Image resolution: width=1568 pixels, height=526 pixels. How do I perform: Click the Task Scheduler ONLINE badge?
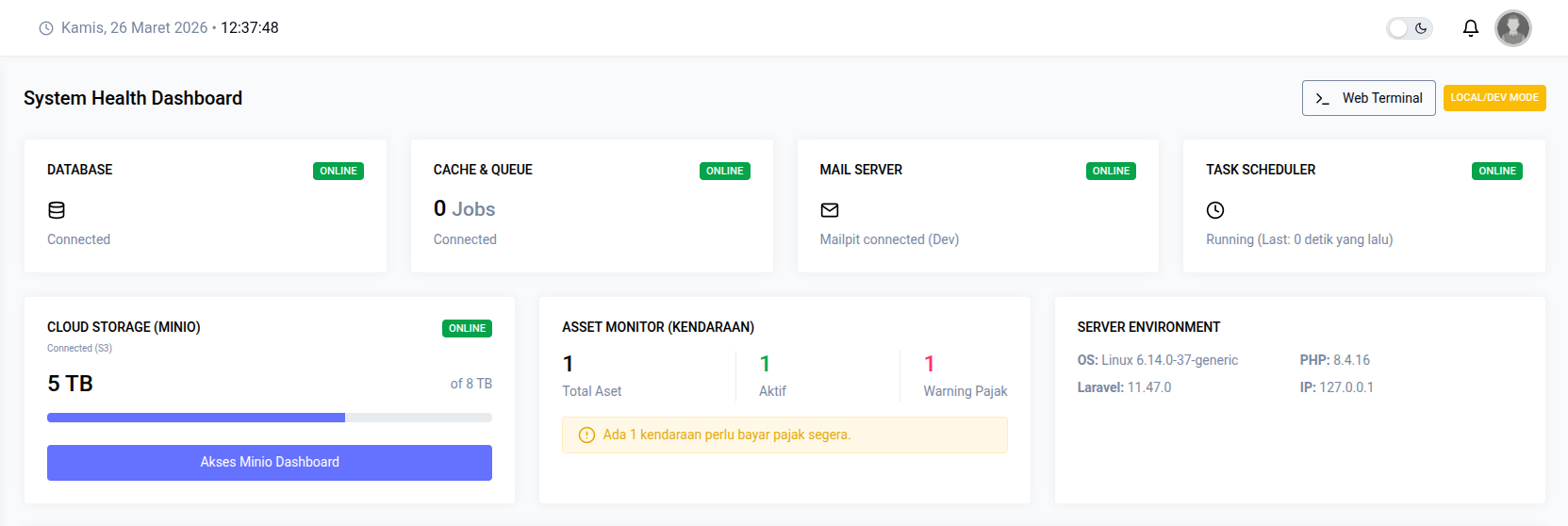click(x=1496, y=171)
